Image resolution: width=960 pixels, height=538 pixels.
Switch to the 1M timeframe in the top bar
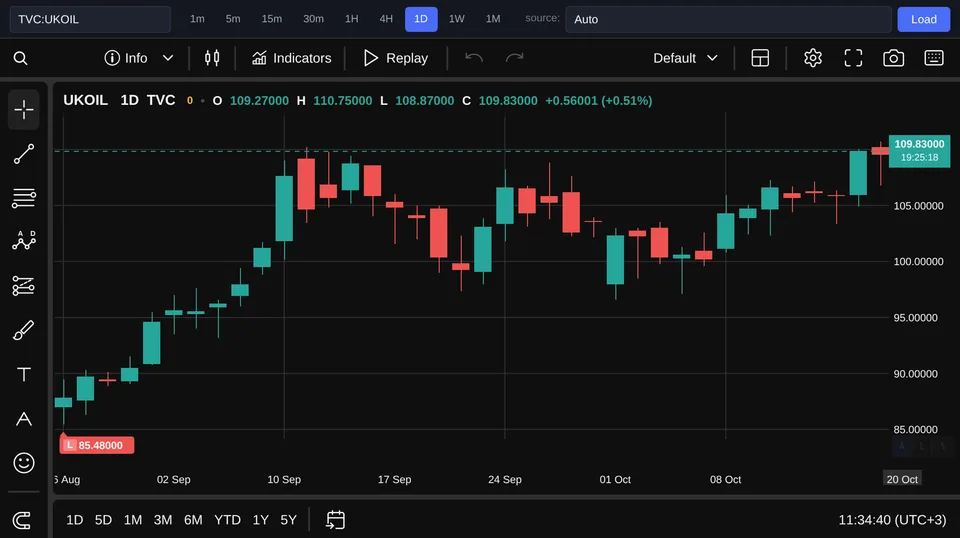(x=493, y=19)
